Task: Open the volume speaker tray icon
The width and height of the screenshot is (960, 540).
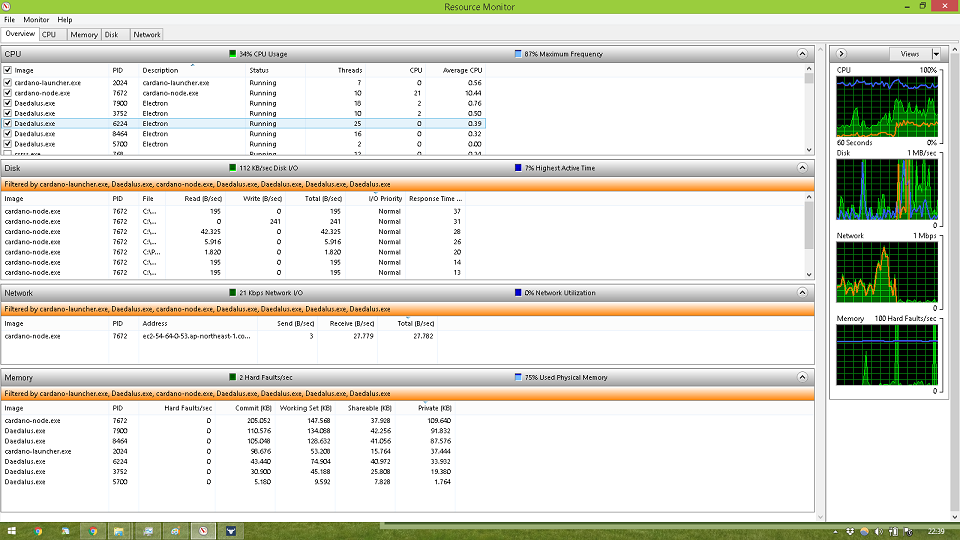Action: [x=879, y=531]
